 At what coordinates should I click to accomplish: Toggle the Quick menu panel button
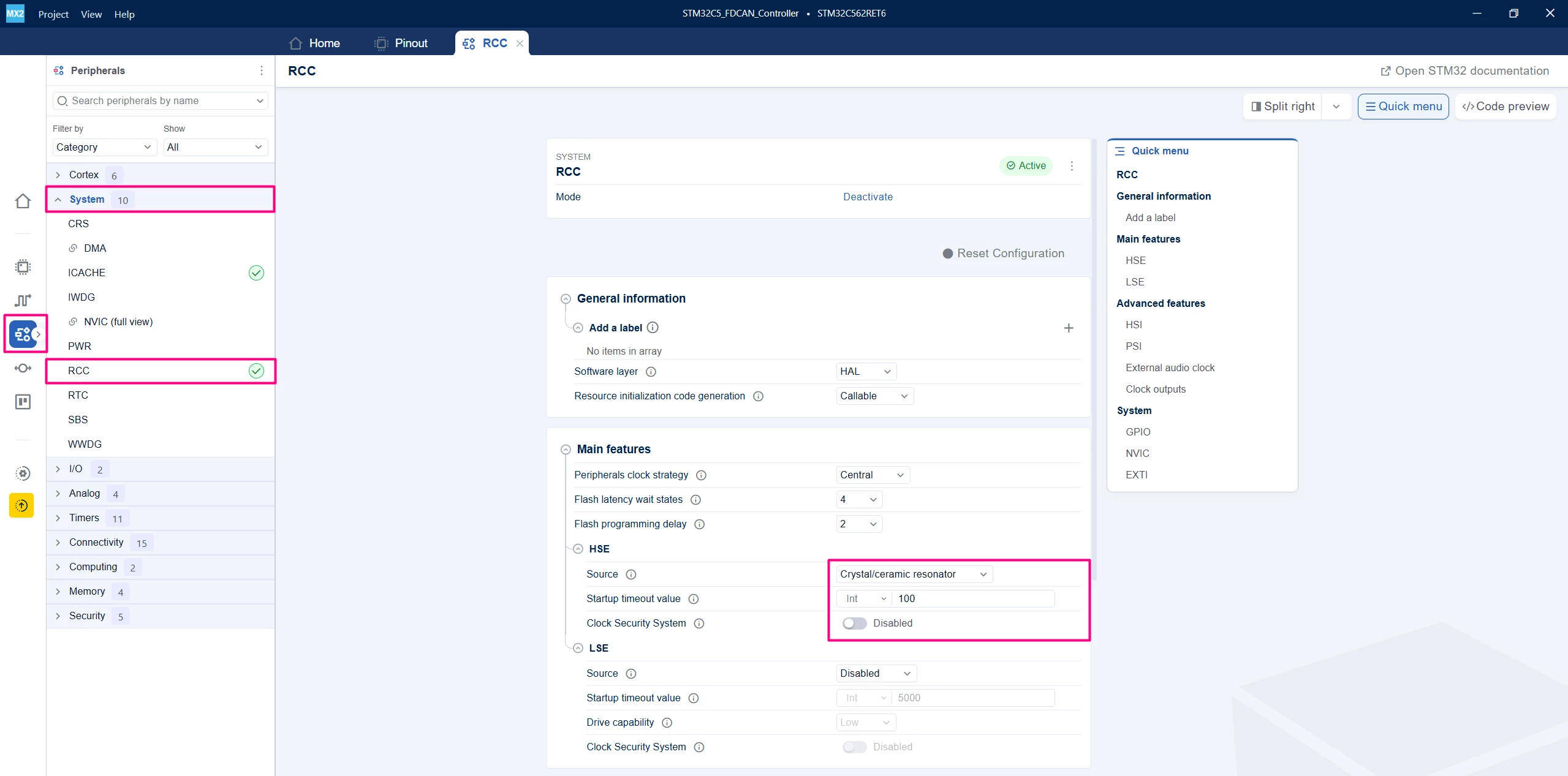[1403, 107]
